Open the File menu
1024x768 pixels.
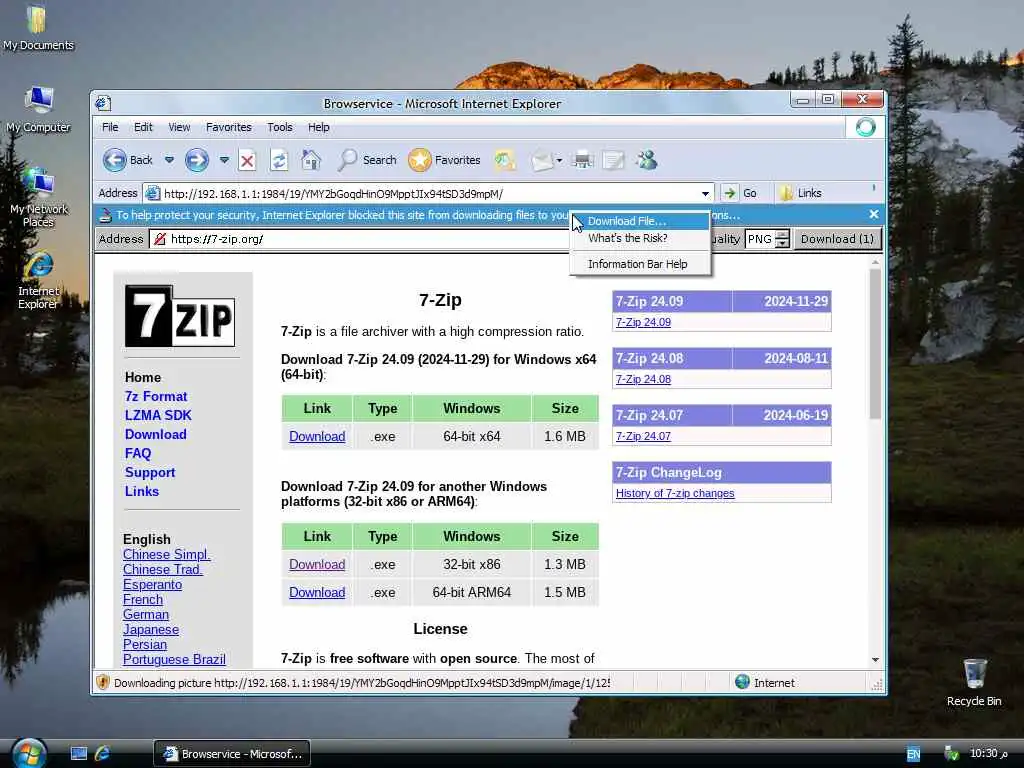click(x=110, y=127)
